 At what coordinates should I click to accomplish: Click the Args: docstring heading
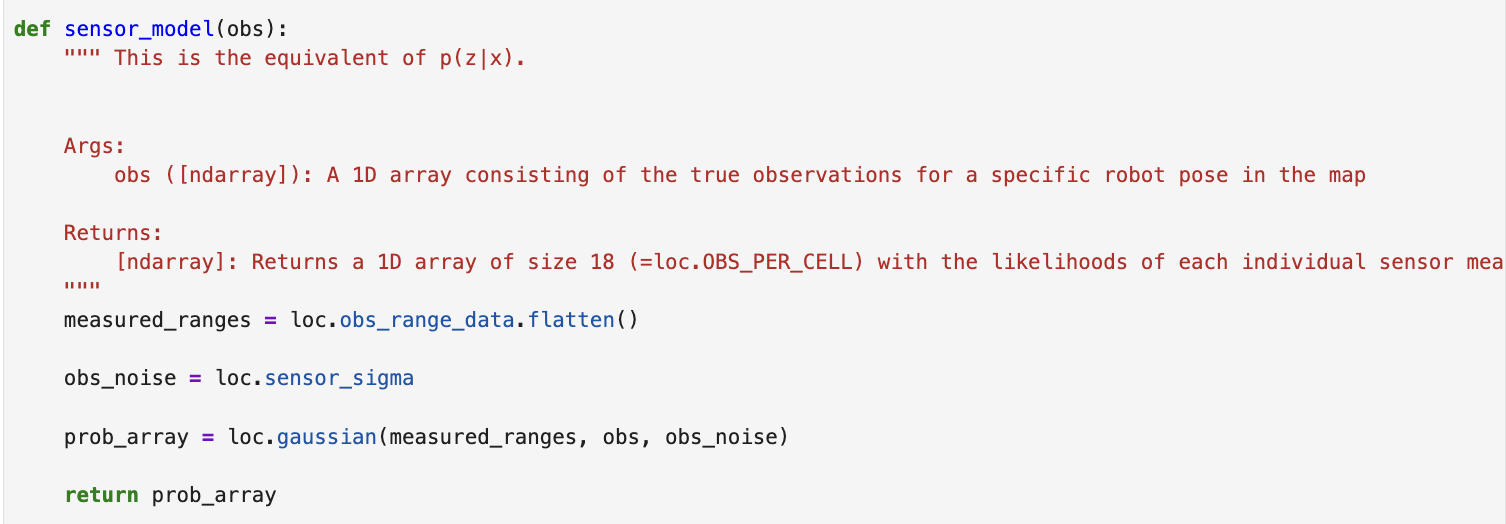point(95,146)
